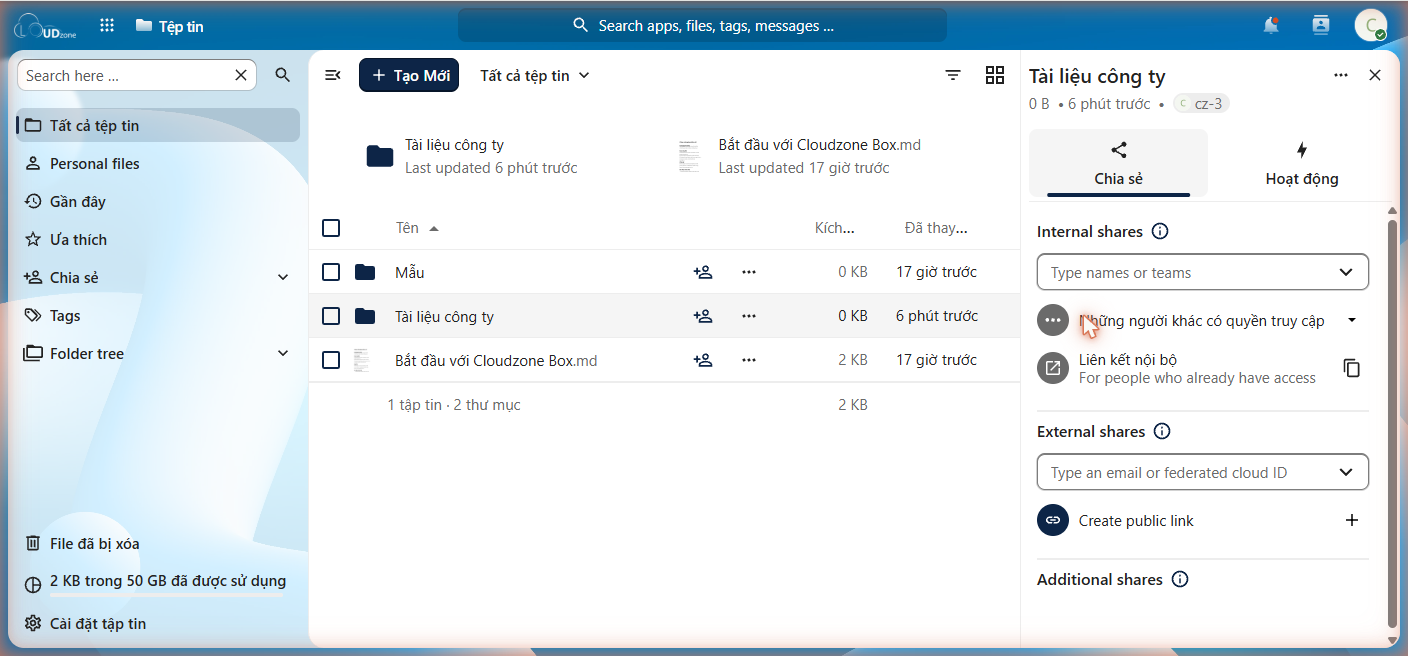The image size is (1408, 656).
Task: Collapse the navigation sidebar toggle icon
Action: pyautogui.click(x=334, y=75)
